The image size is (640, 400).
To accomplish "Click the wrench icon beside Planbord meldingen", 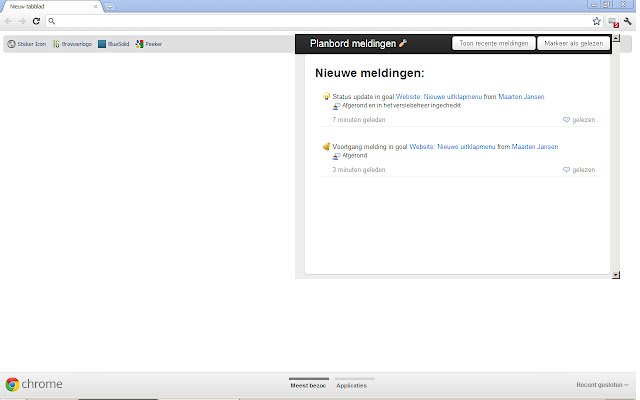I will tap(403, 43).
